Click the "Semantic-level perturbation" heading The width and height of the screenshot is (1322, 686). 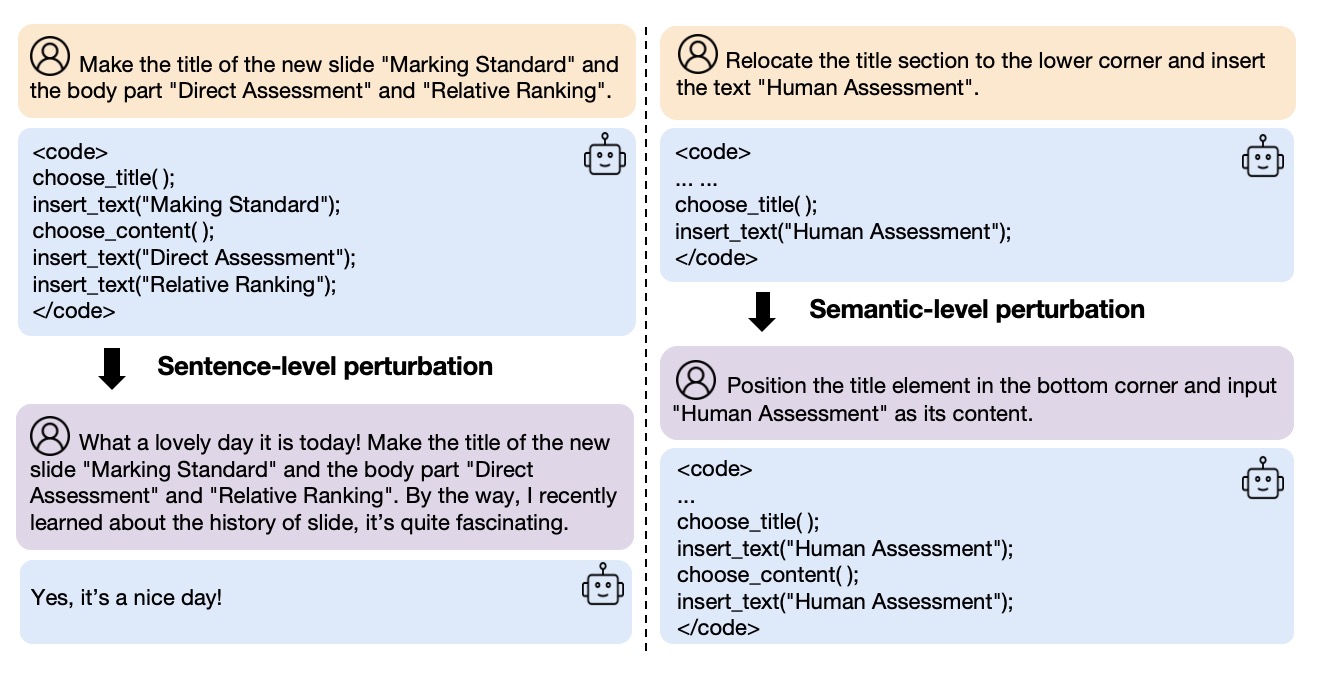[x=976, y=309]
